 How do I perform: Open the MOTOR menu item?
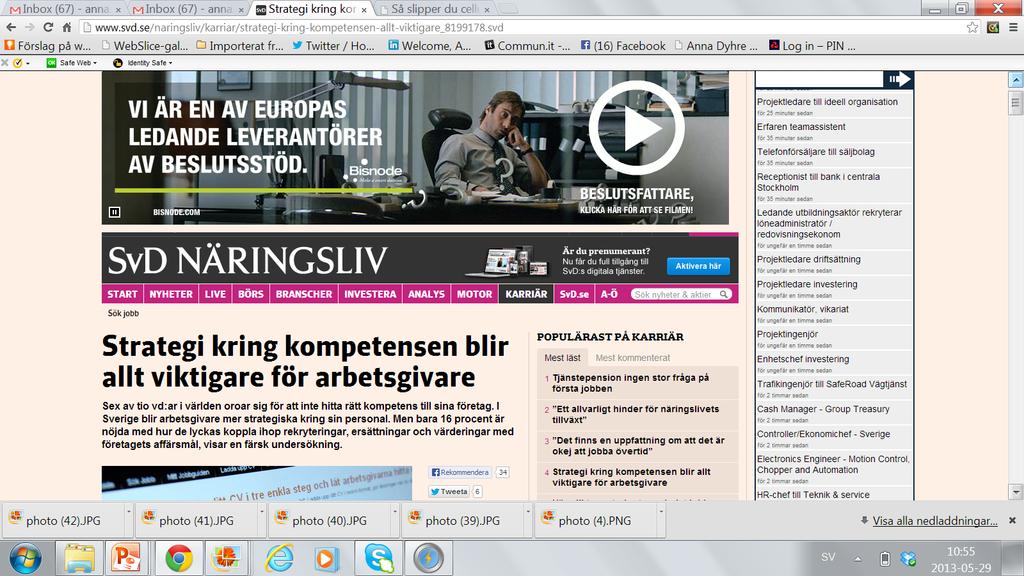coord(475,294)
